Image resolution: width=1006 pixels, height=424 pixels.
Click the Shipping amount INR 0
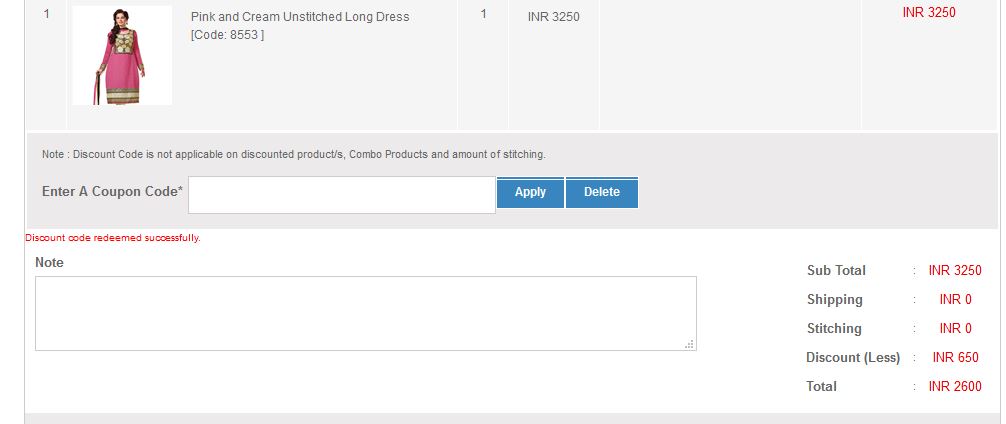[x=955, y=300]
